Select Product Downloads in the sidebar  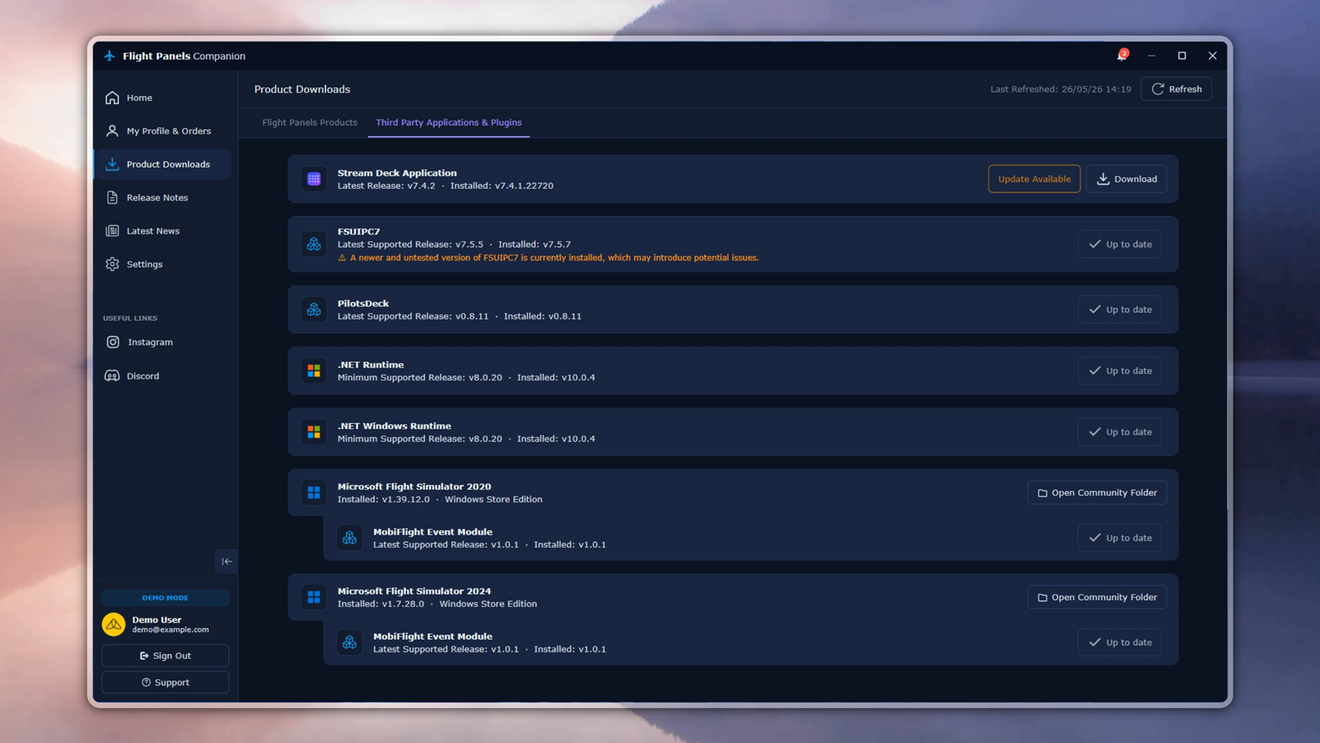[163, 164]
